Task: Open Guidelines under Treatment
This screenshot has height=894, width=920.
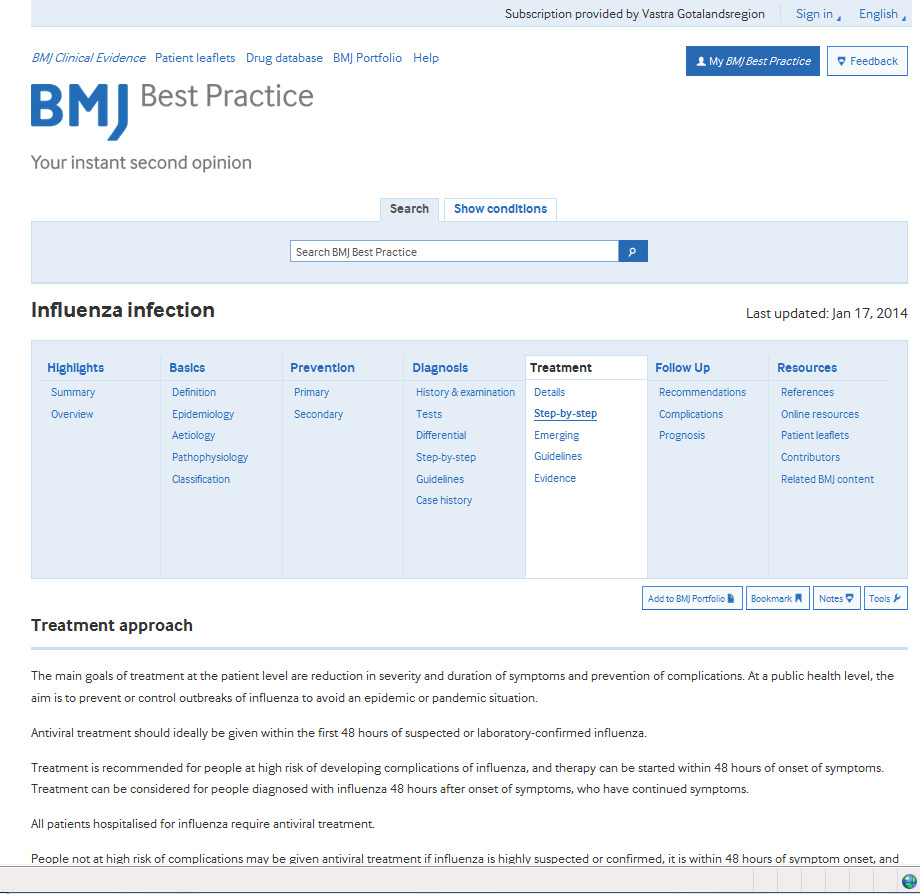Action: (558, 456)
